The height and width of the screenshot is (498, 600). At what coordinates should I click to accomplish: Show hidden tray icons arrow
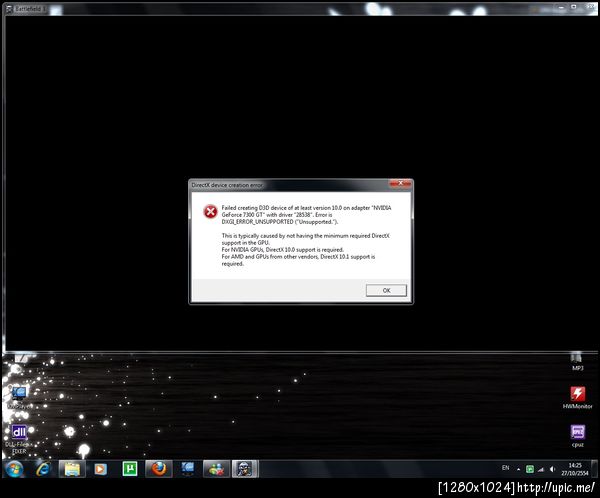[518, 469]
